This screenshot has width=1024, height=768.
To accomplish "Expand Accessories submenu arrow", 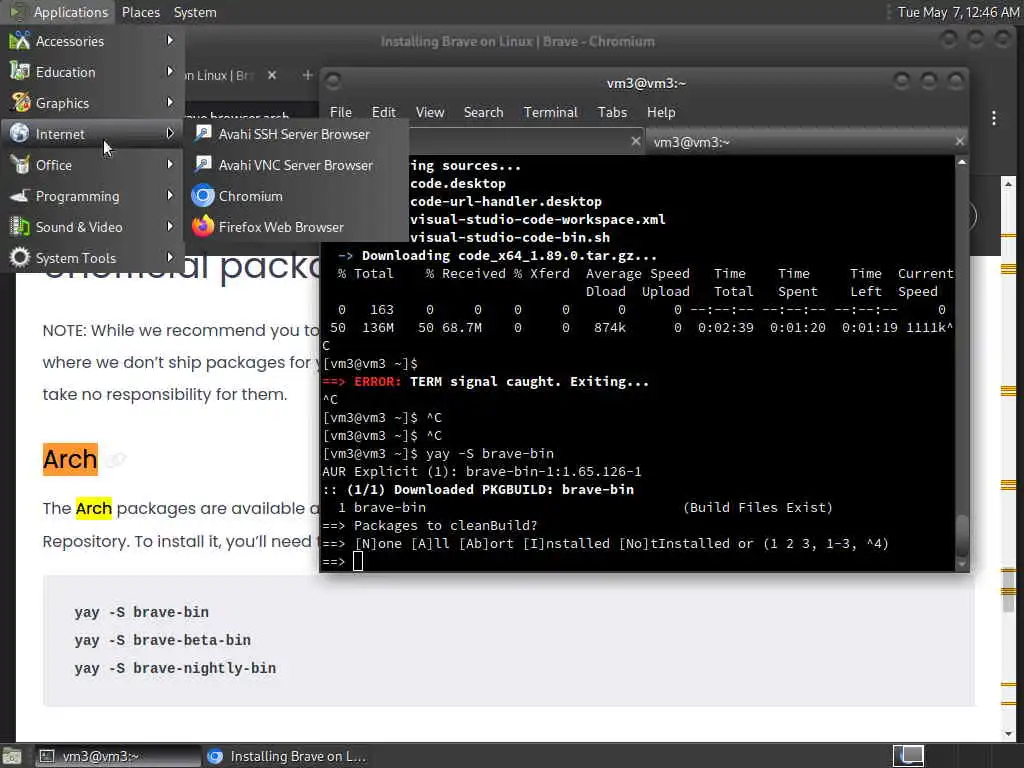I will pos(170,40).
